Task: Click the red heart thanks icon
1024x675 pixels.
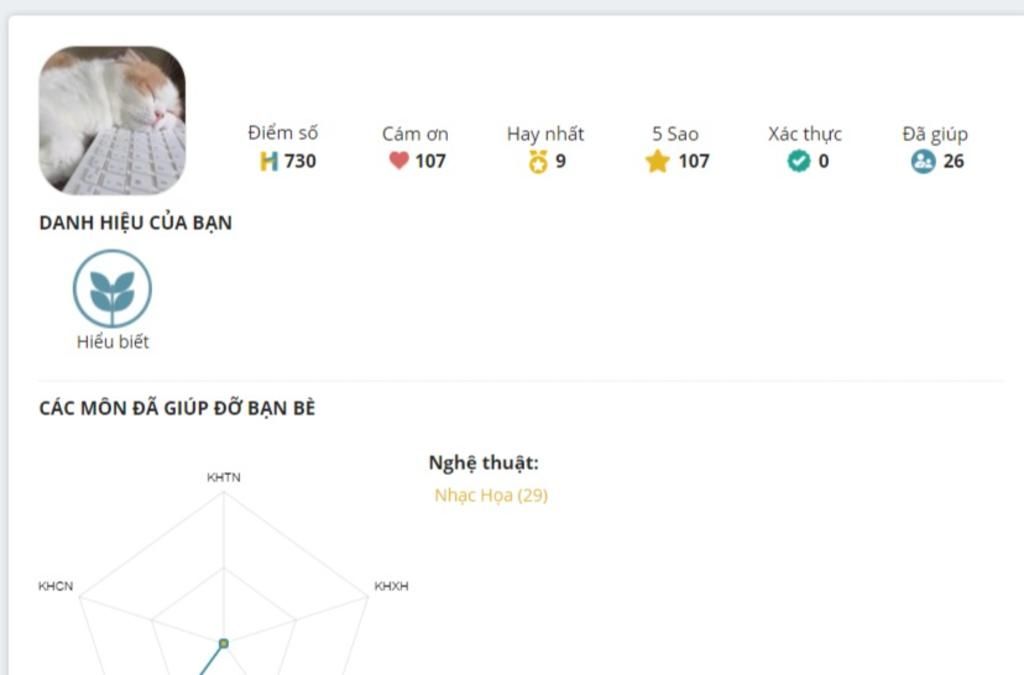Action: [399, 161]
